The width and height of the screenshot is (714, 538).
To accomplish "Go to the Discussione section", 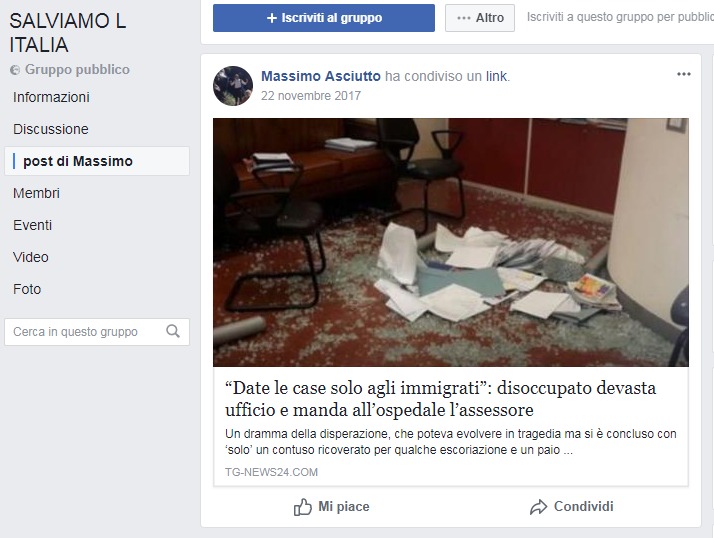I will click(51, 129).
